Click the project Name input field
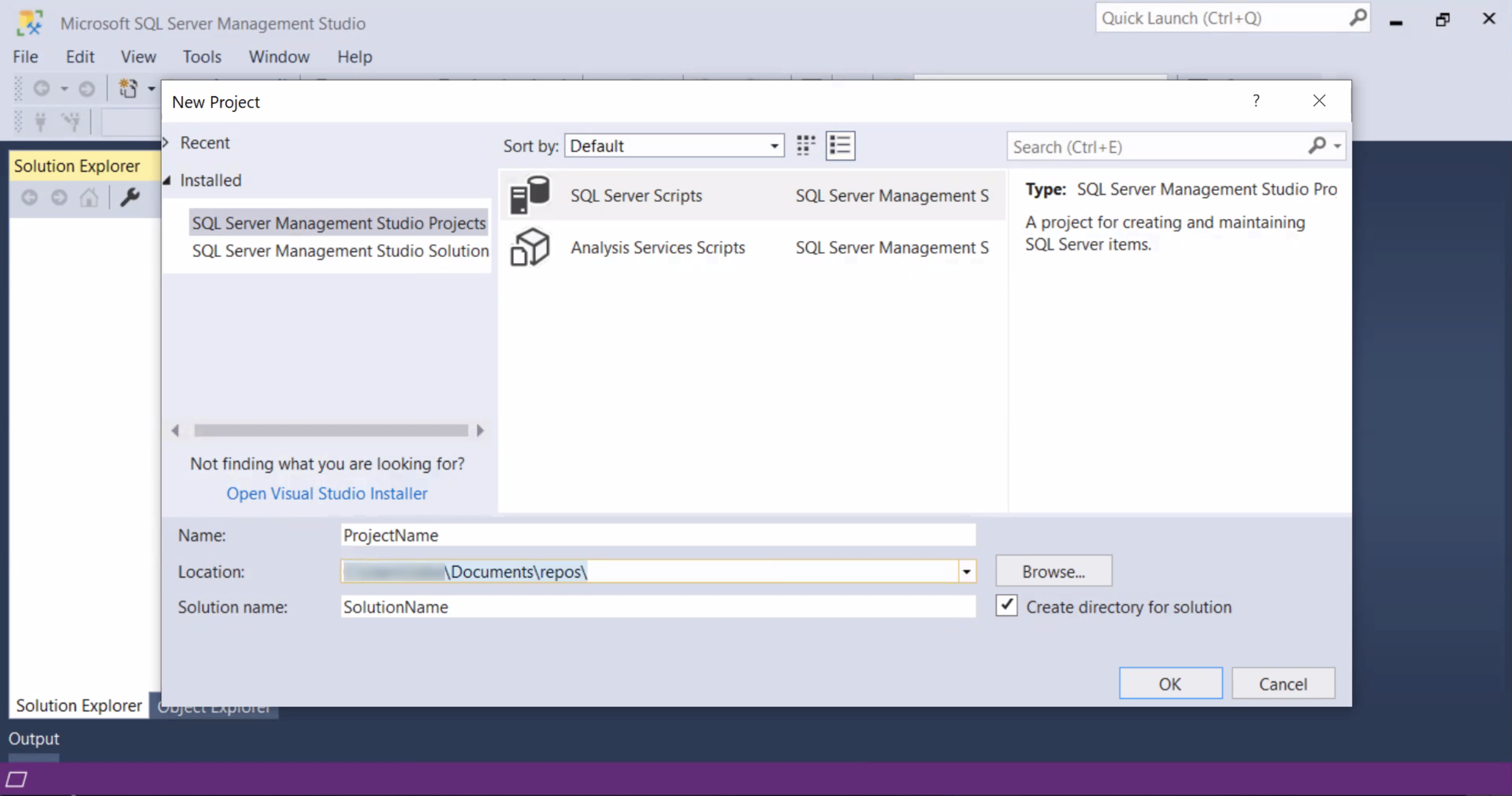The width and height of the screenshot is (1512, 796). point(658,535)
